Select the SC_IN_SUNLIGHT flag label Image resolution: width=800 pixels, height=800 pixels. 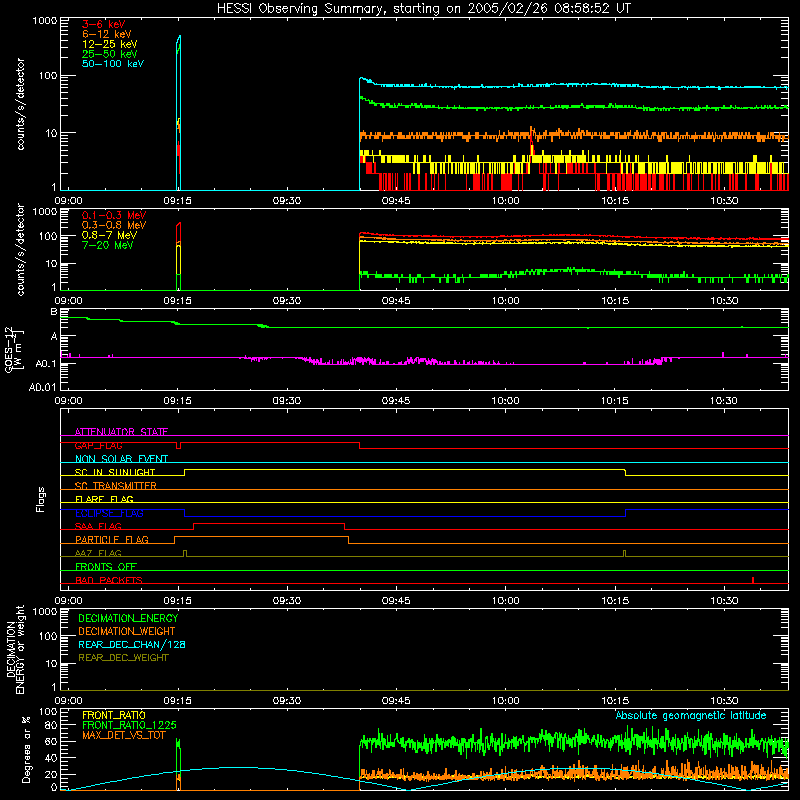point(115,472)
